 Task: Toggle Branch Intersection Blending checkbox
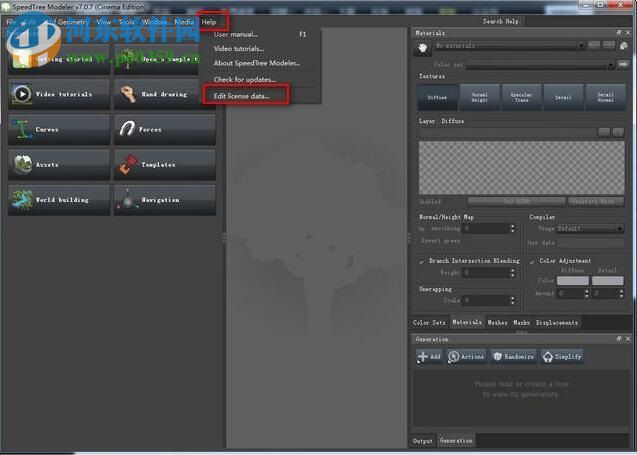(x=422, y=261)
